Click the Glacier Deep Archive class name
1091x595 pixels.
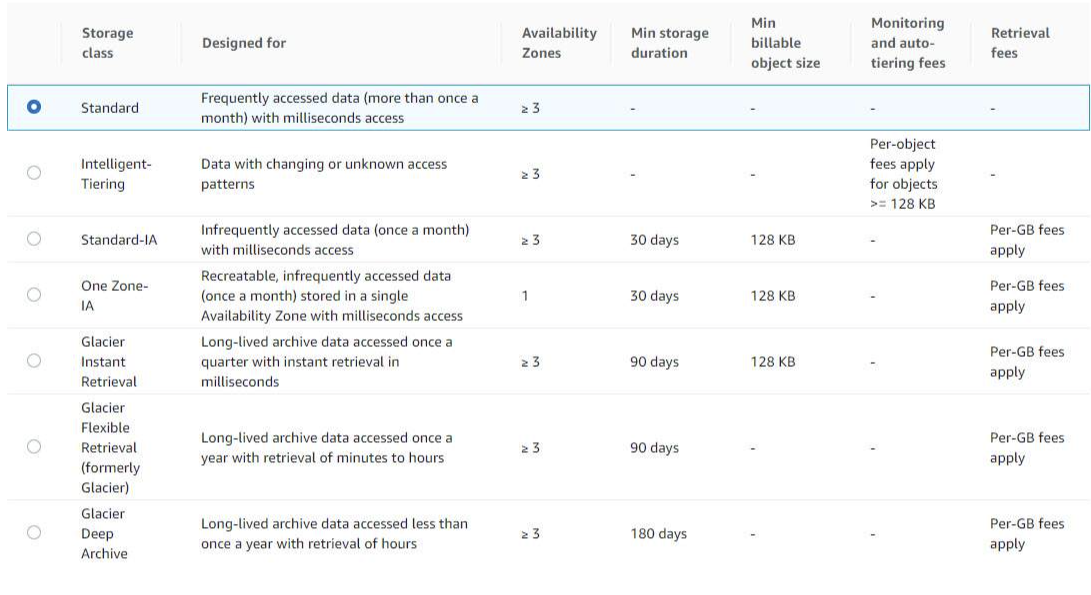point(104,533)
